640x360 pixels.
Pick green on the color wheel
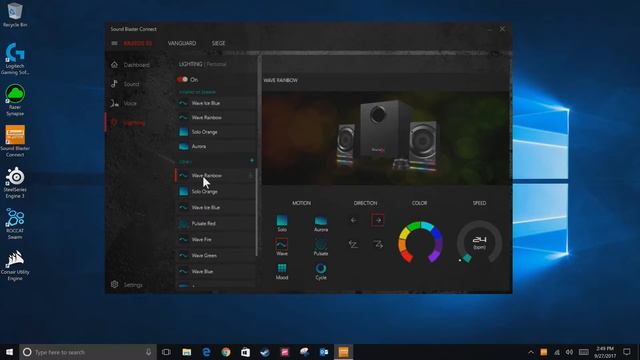(x=414, y=226)
